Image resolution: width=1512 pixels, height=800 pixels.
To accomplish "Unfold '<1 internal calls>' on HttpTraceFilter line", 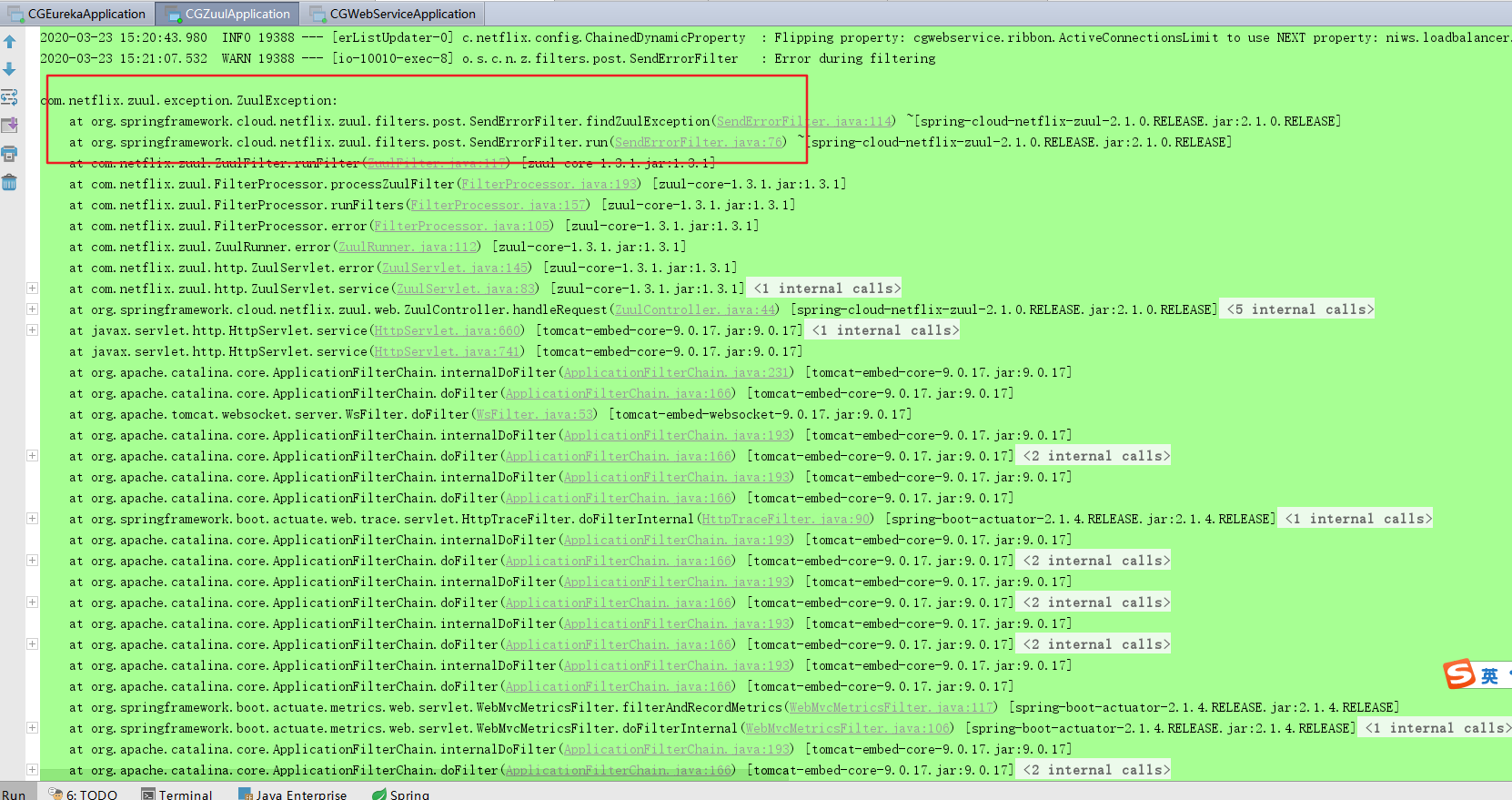I will [1356, 519].
